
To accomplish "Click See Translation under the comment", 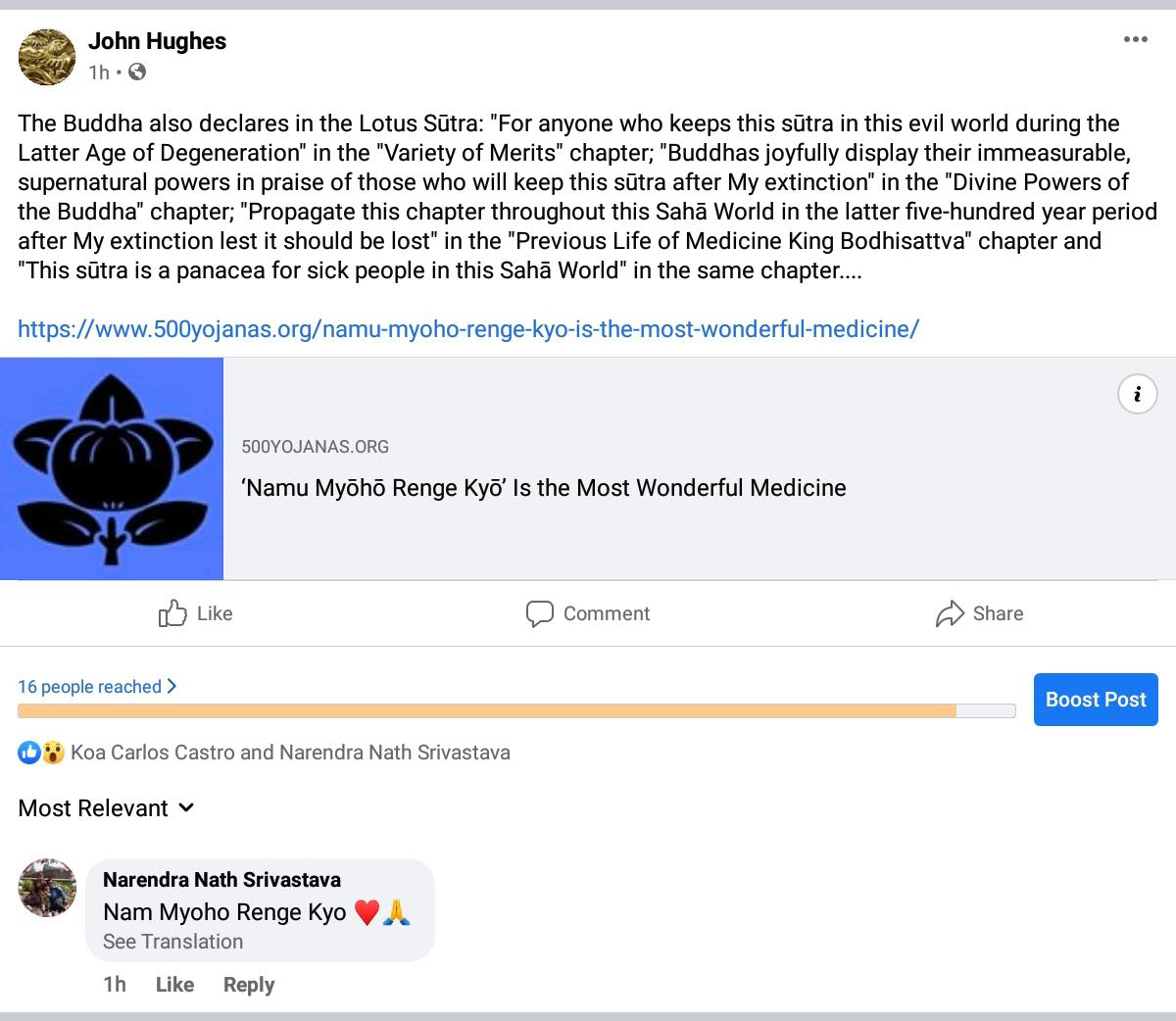I will tap(172, 942).
